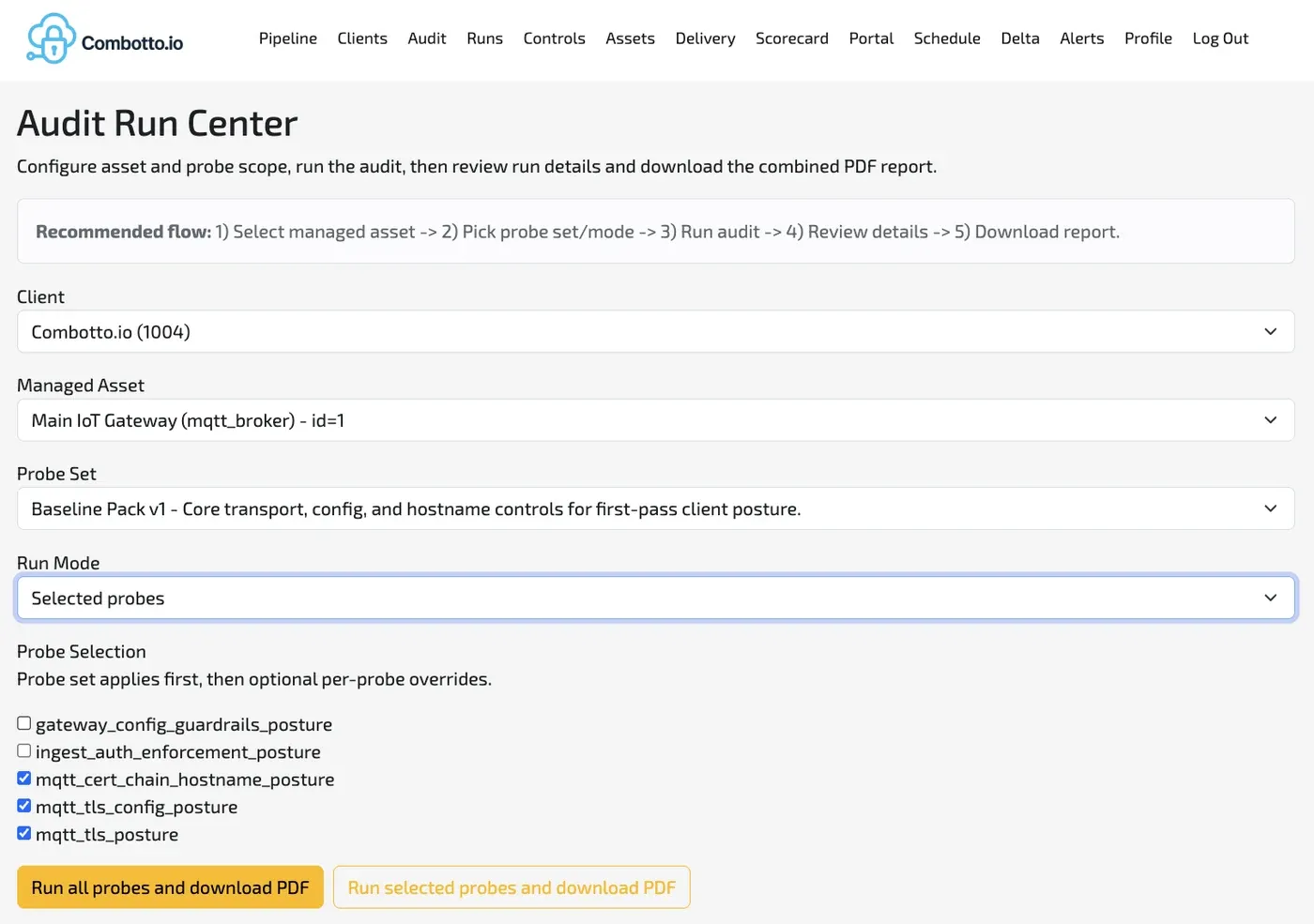The image size is (1314, 924).
Task: Open the Runs section
Action: 484,38
